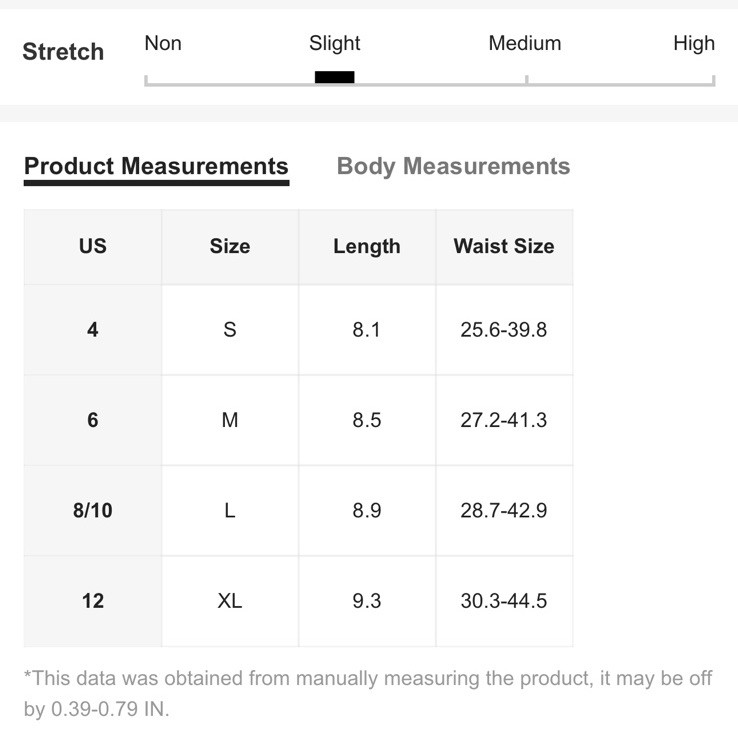Switch to the Body Measurements tab
The height and width of the screenshot is (742, 738).
tap(453, 167)
